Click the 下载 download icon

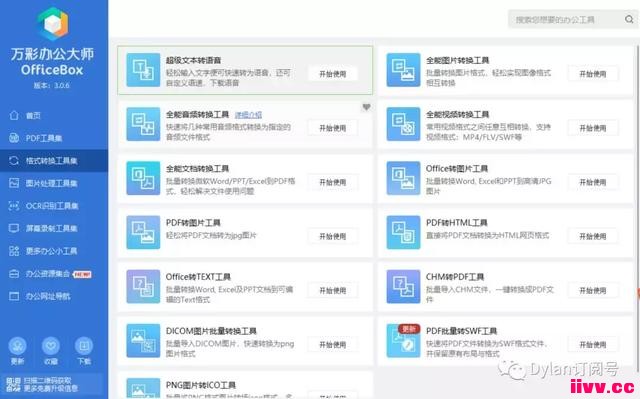84,346
